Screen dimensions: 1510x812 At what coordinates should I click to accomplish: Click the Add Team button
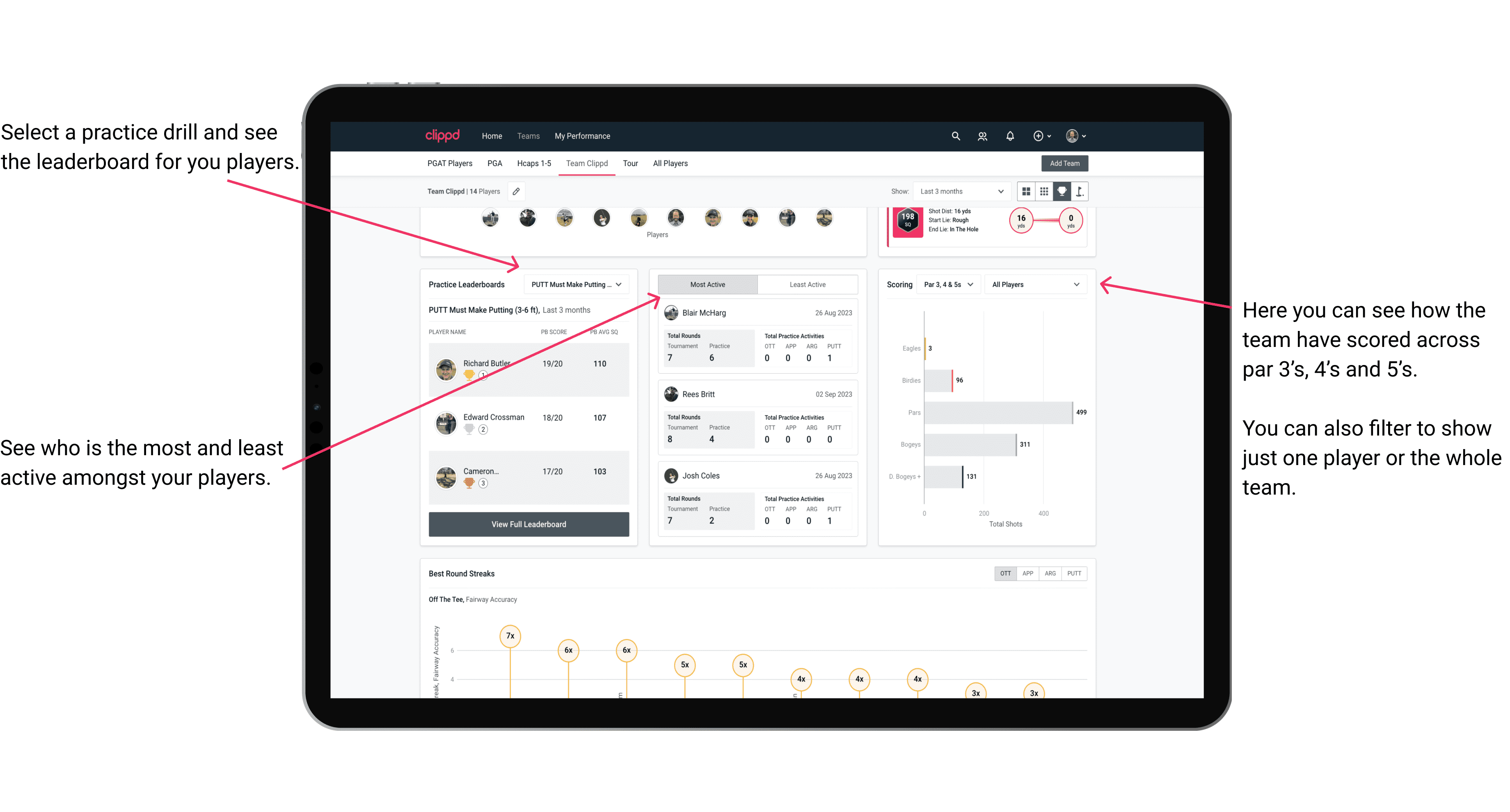pyautogui.click(x=1064, y=163)
